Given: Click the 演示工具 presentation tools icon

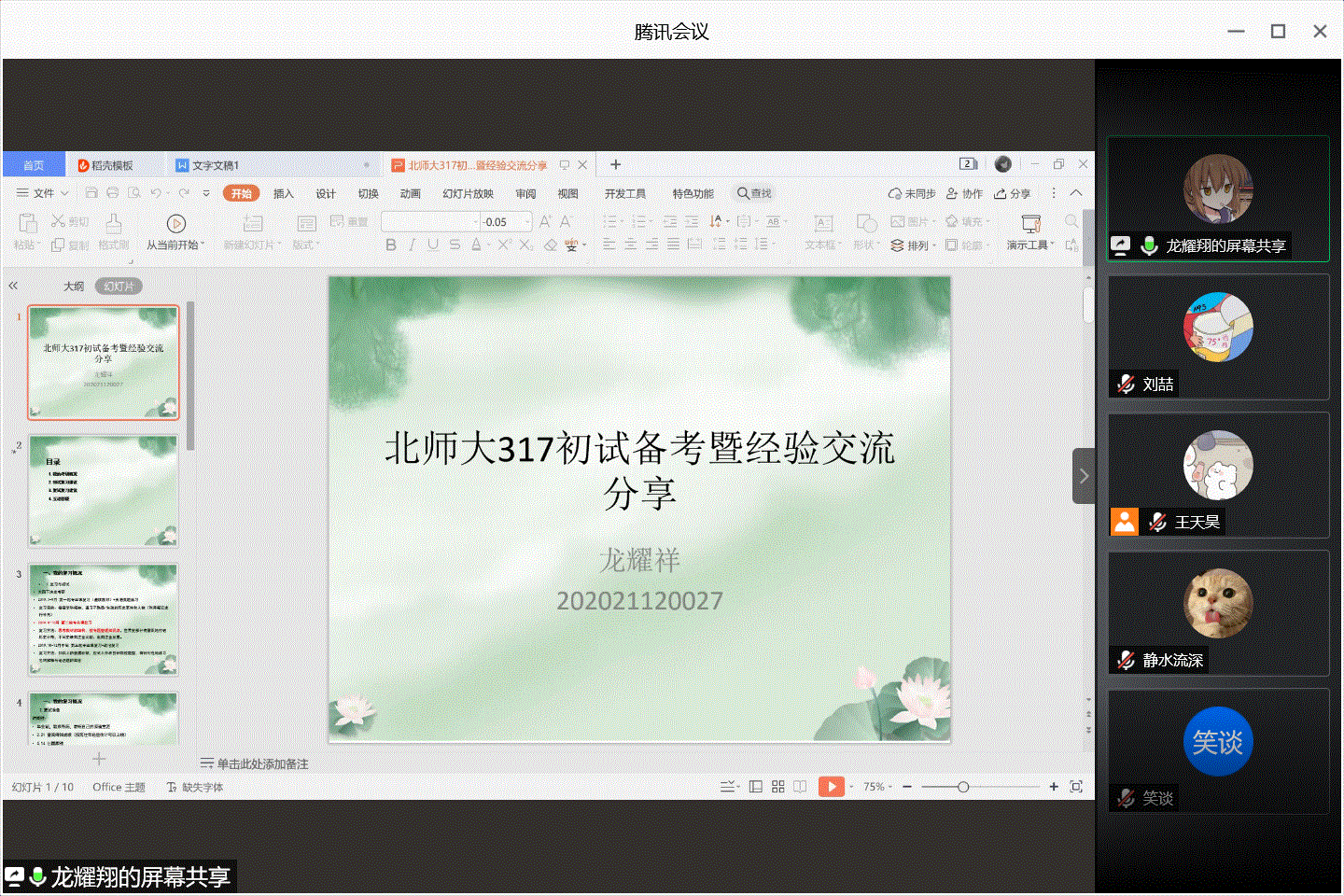Looking at the screenshot, I should (x=1030, y=224).
